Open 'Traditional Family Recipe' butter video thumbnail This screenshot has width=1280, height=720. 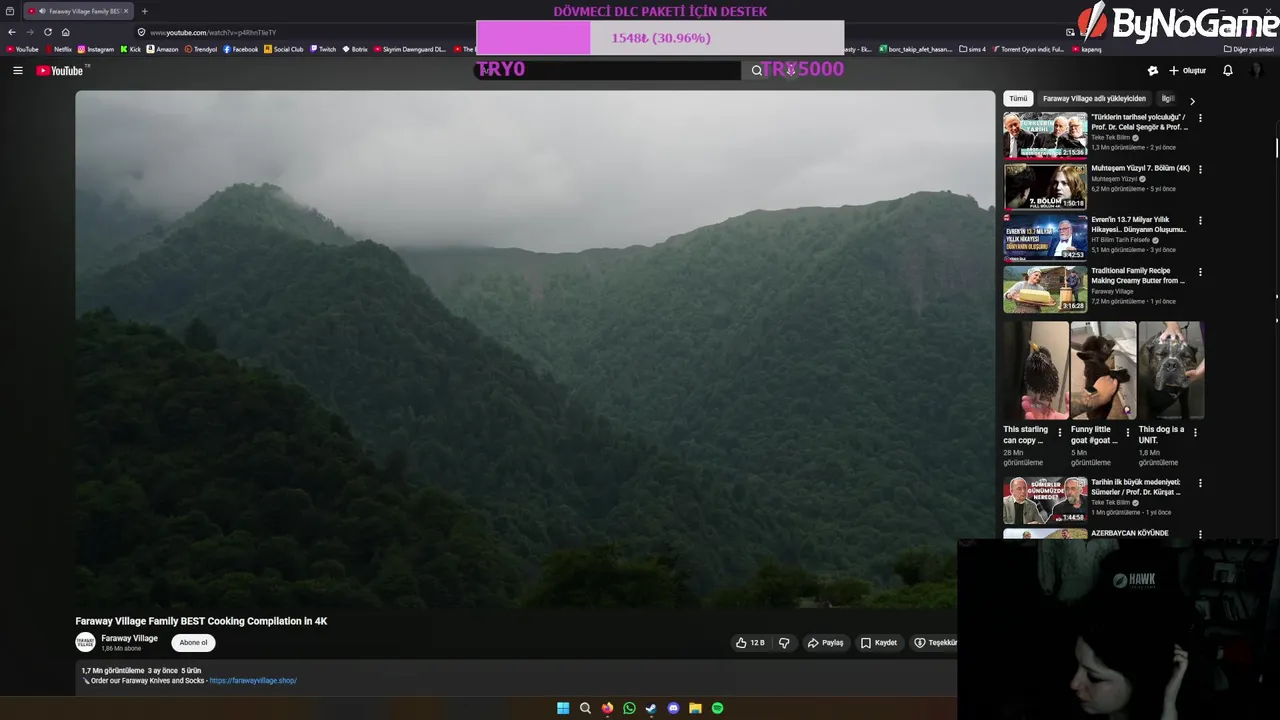point(1045,288)
